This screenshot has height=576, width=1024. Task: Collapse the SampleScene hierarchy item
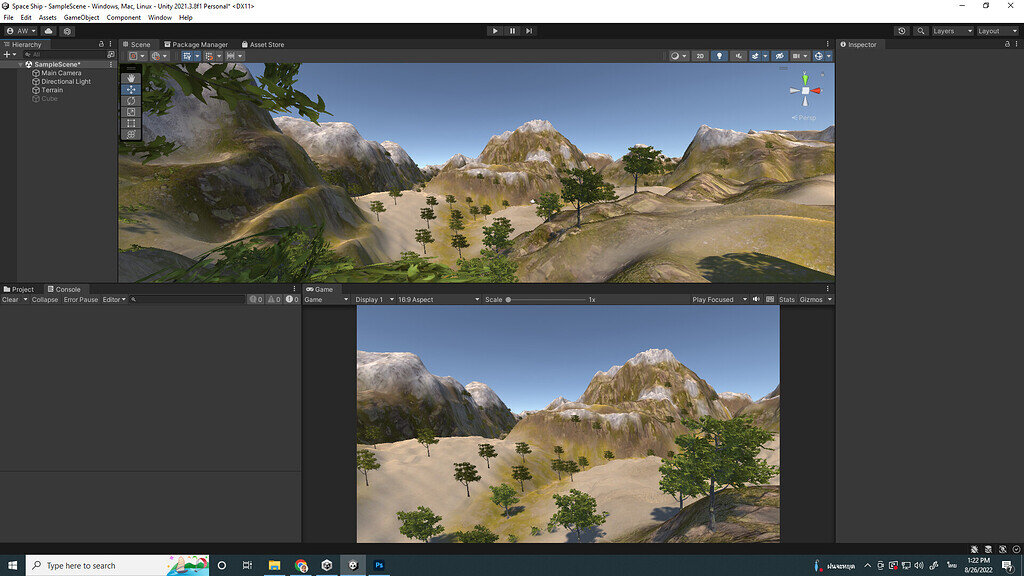tap(20, 63)
